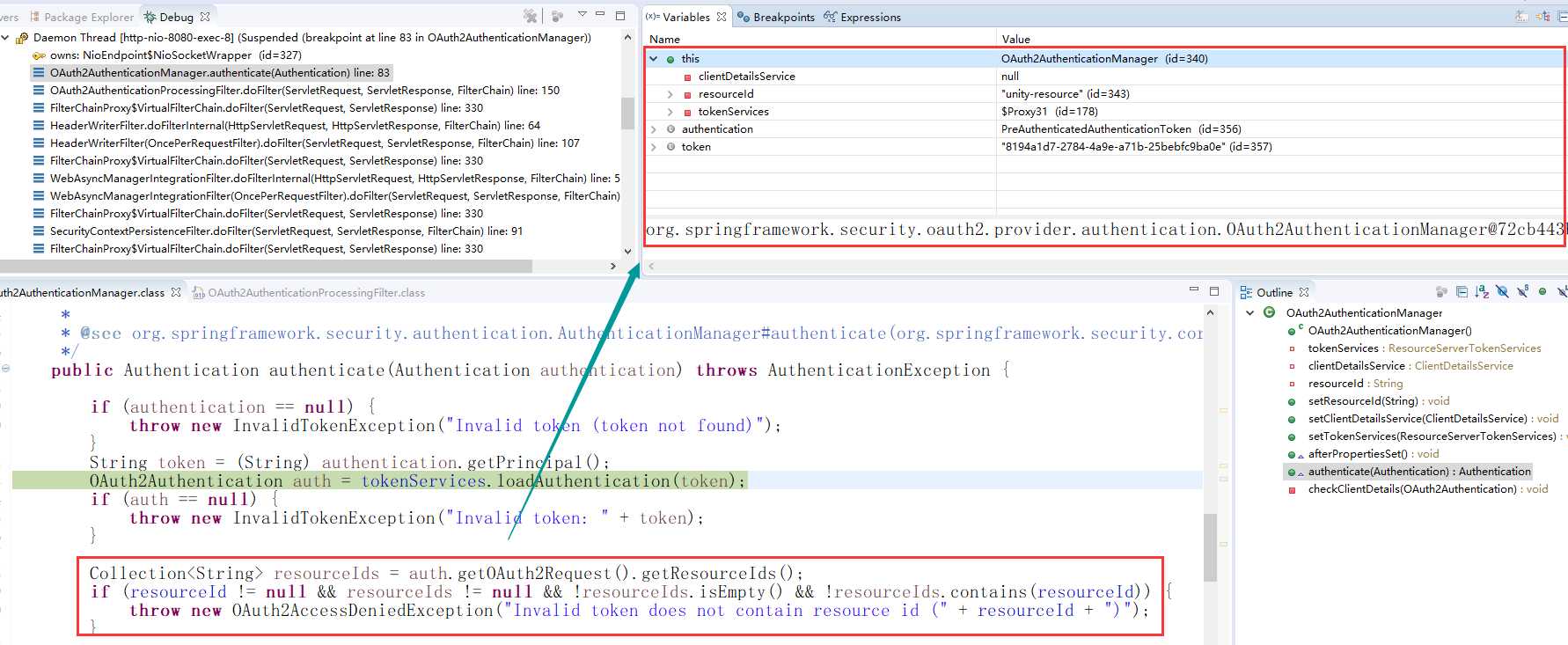This screenshot has width=1568, height=645.
Task: Collapse the 'this' variable row
Action: point(654,59)
